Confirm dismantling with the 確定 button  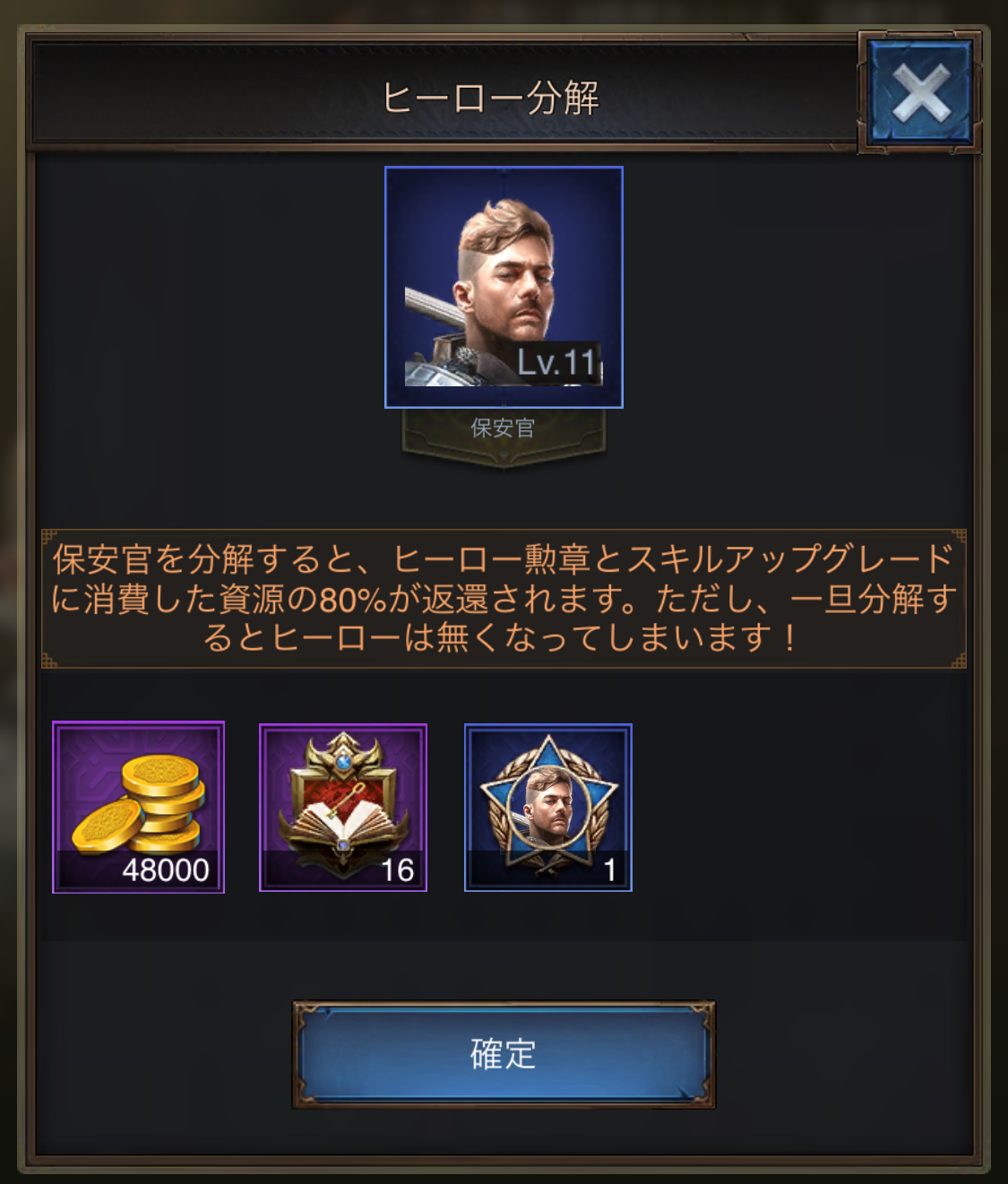[504, 1054]
